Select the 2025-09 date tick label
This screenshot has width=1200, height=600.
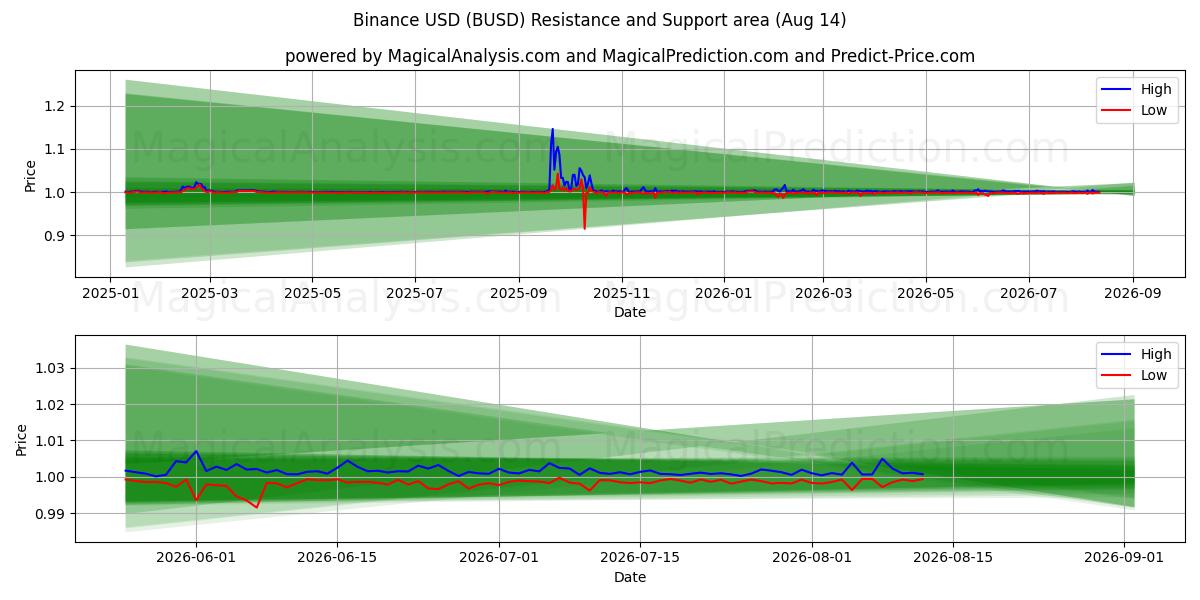(519, 293)
